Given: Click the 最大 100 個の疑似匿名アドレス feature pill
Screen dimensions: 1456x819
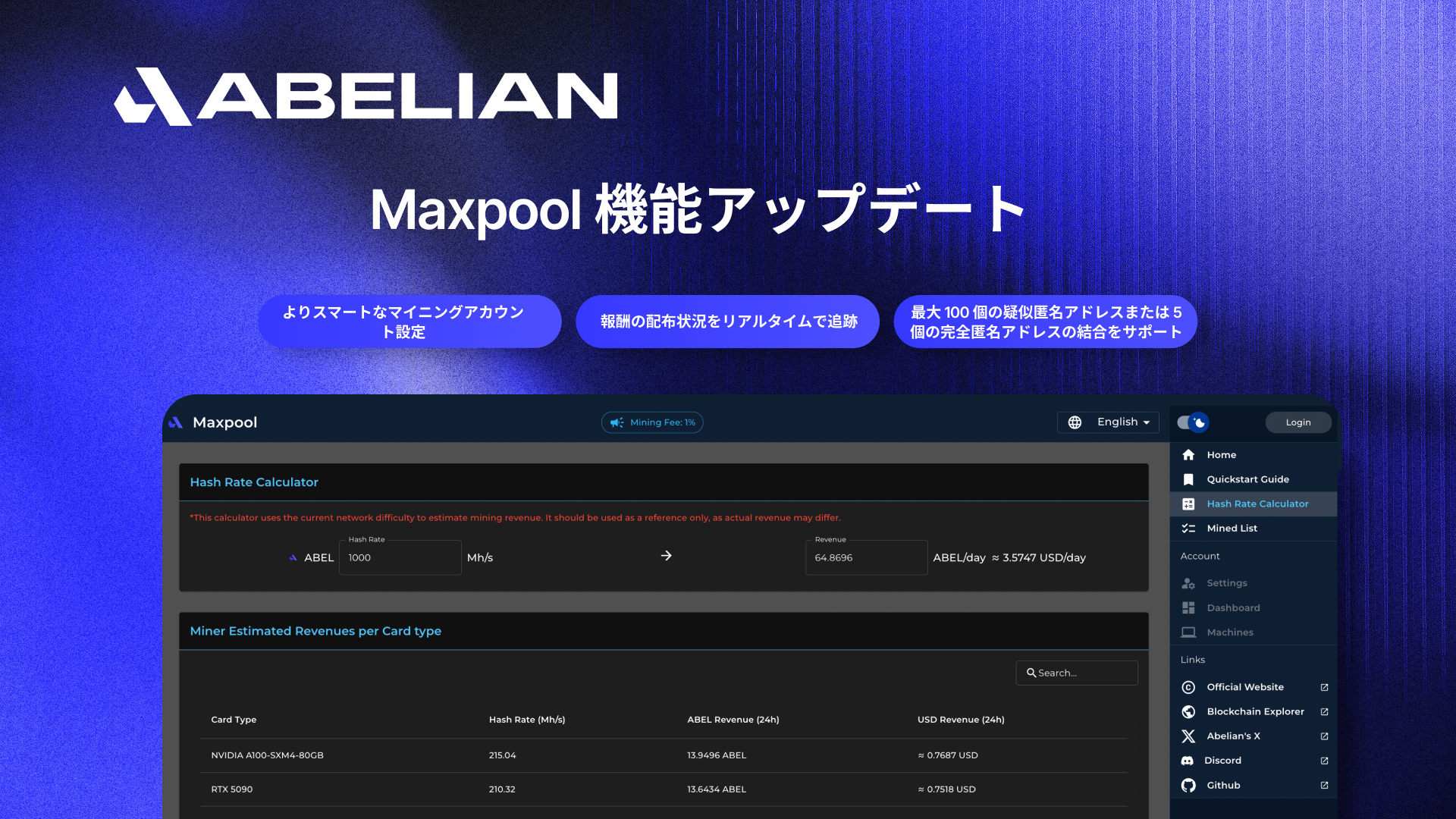Looking at the screenshot, I should coord(1046,322).
